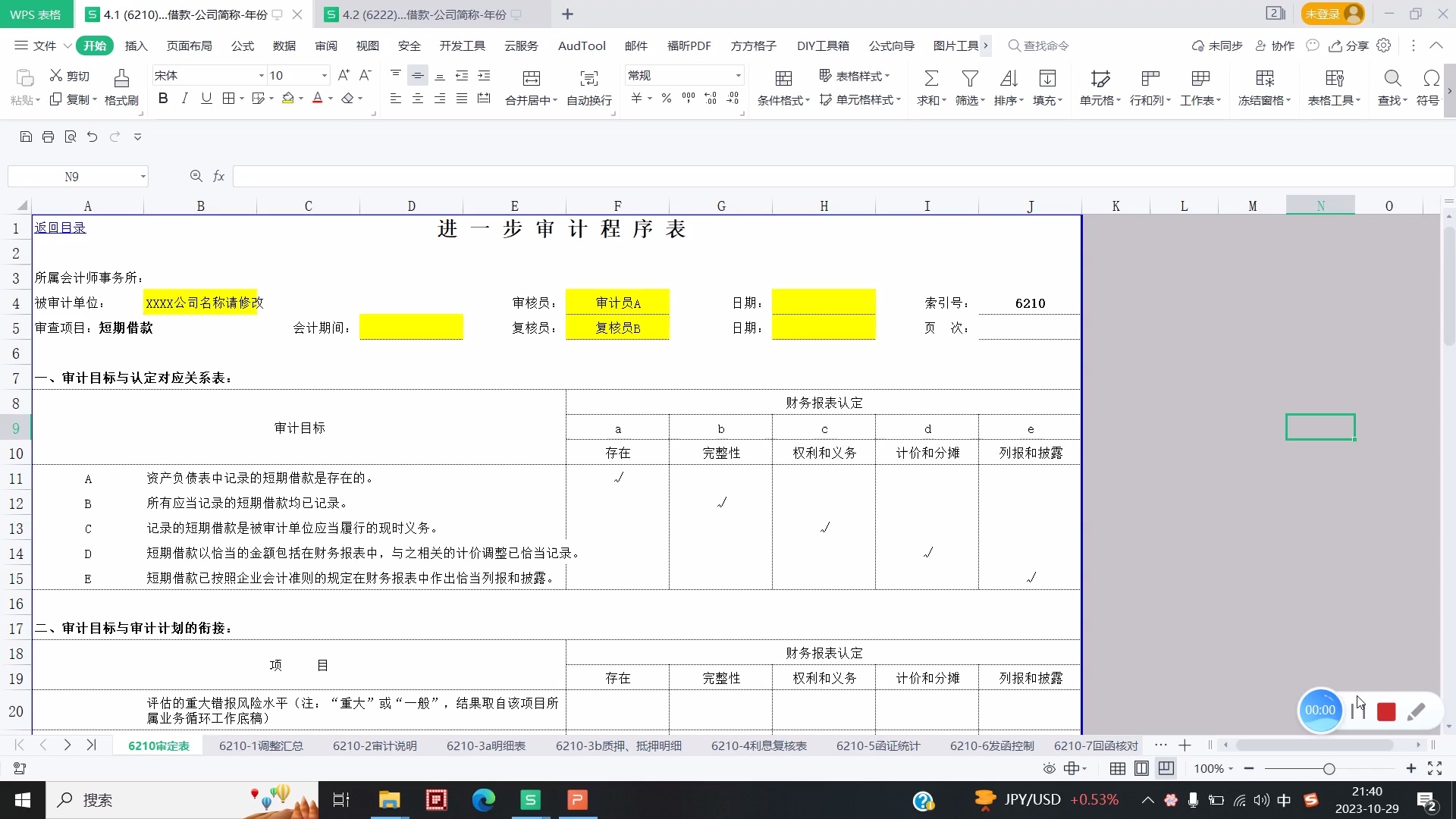Open the 数据 (Data) tab

coord(284,45)
